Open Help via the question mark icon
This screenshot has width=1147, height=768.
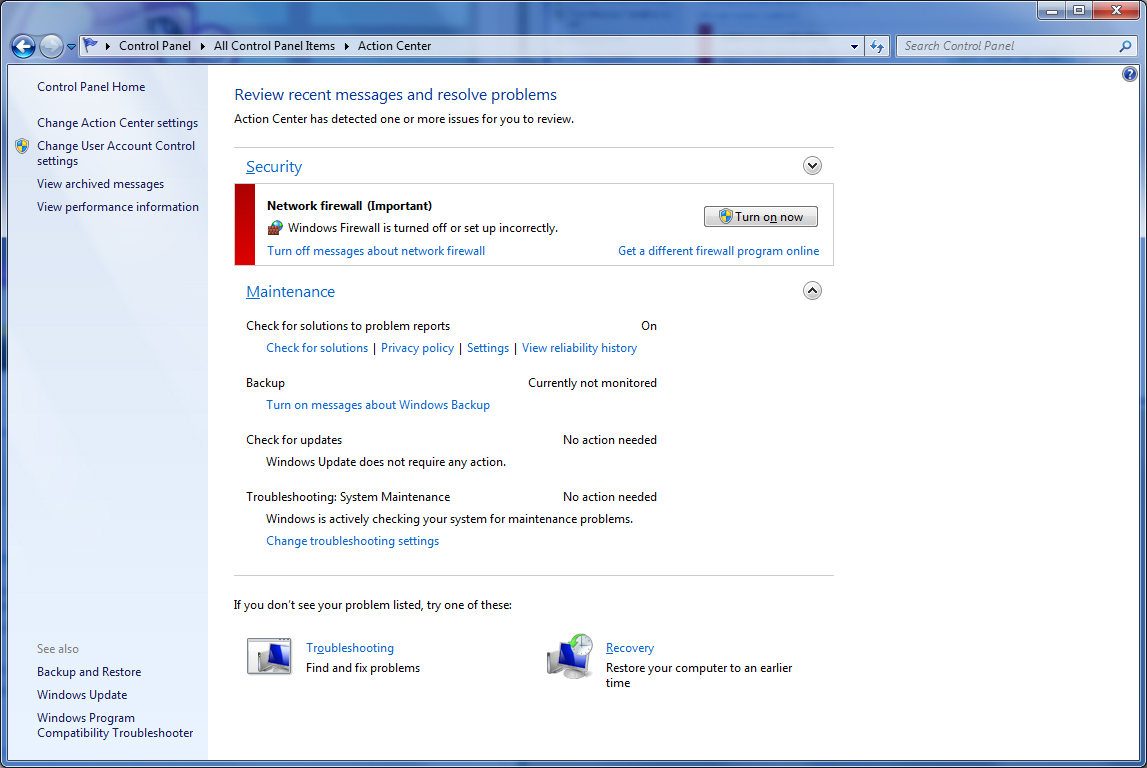pos(1129,74)
